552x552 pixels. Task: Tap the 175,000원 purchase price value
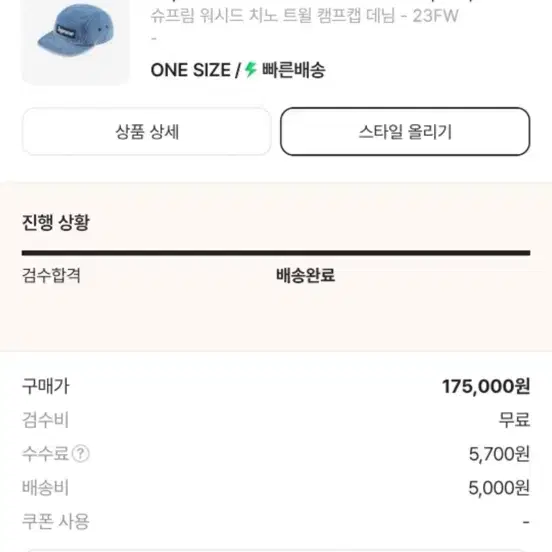tap(486, 386)
